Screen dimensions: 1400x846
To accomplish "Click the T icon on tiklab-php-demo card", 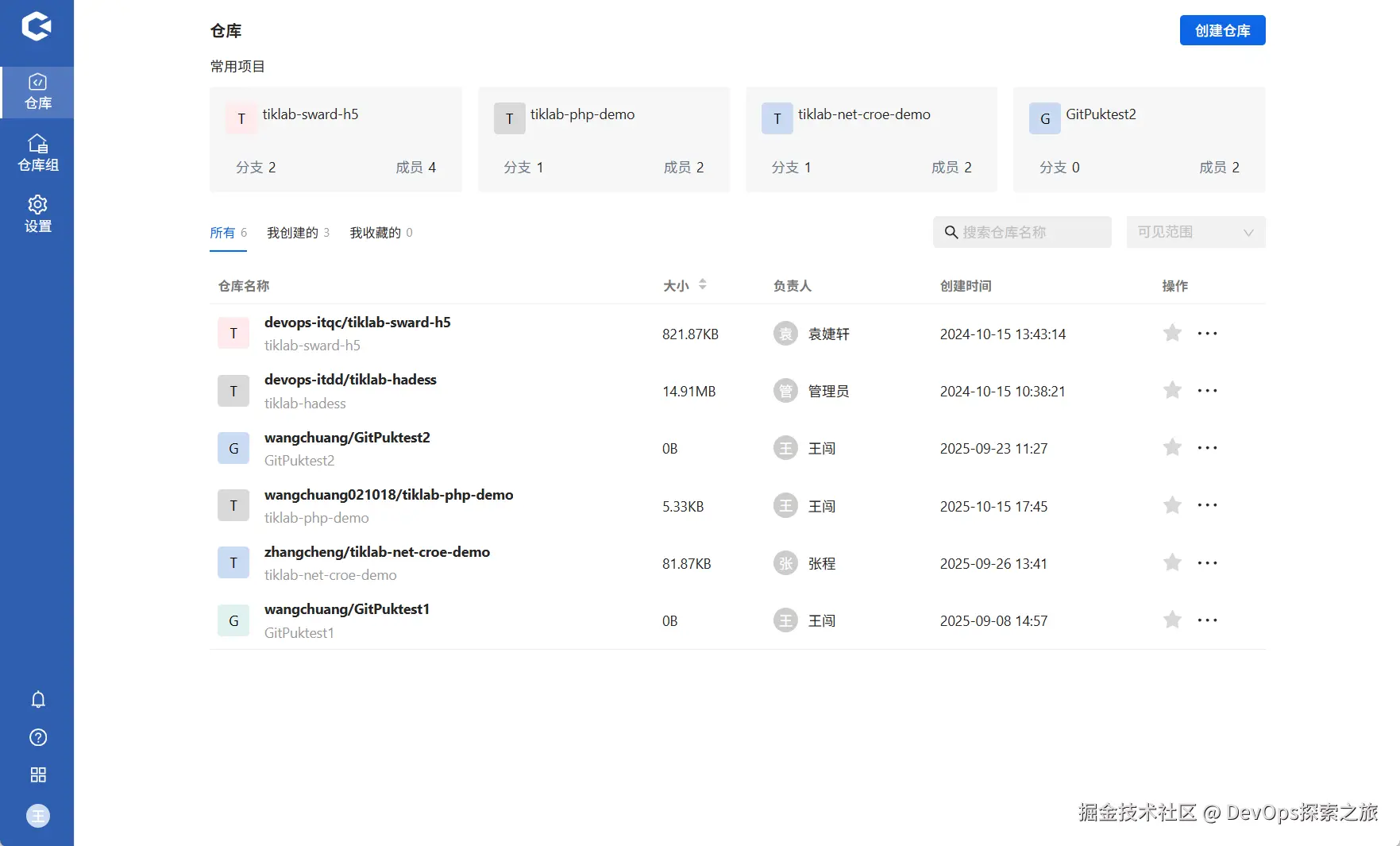I will (x=510, y=118).
